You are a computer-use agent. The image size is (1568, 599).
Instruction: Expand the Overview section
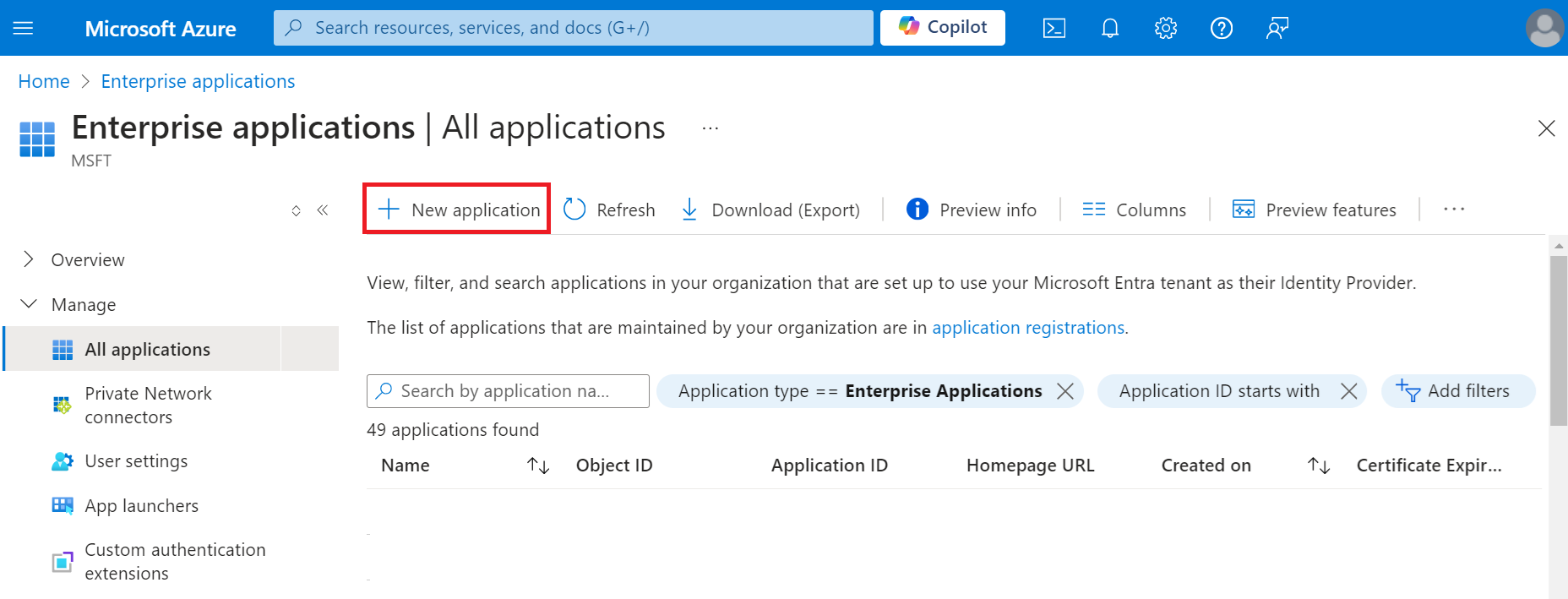(x=29, y=259)
